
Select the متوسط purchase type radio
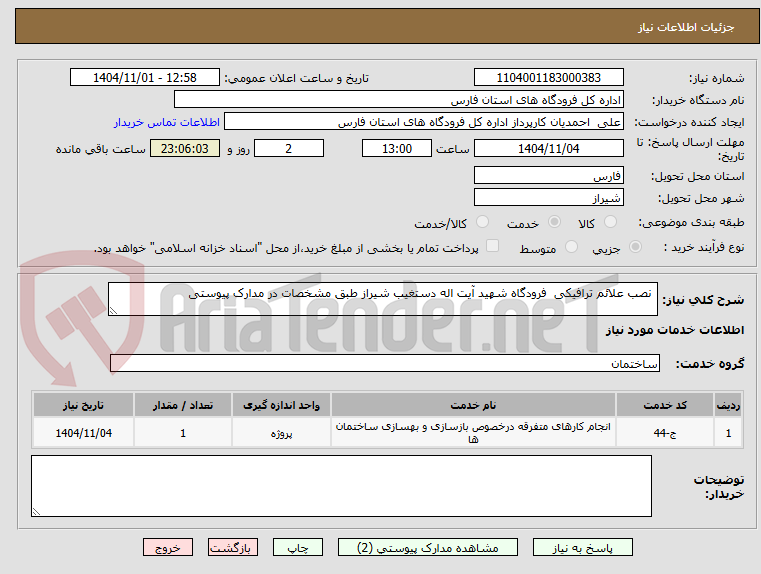pos(572,247)
